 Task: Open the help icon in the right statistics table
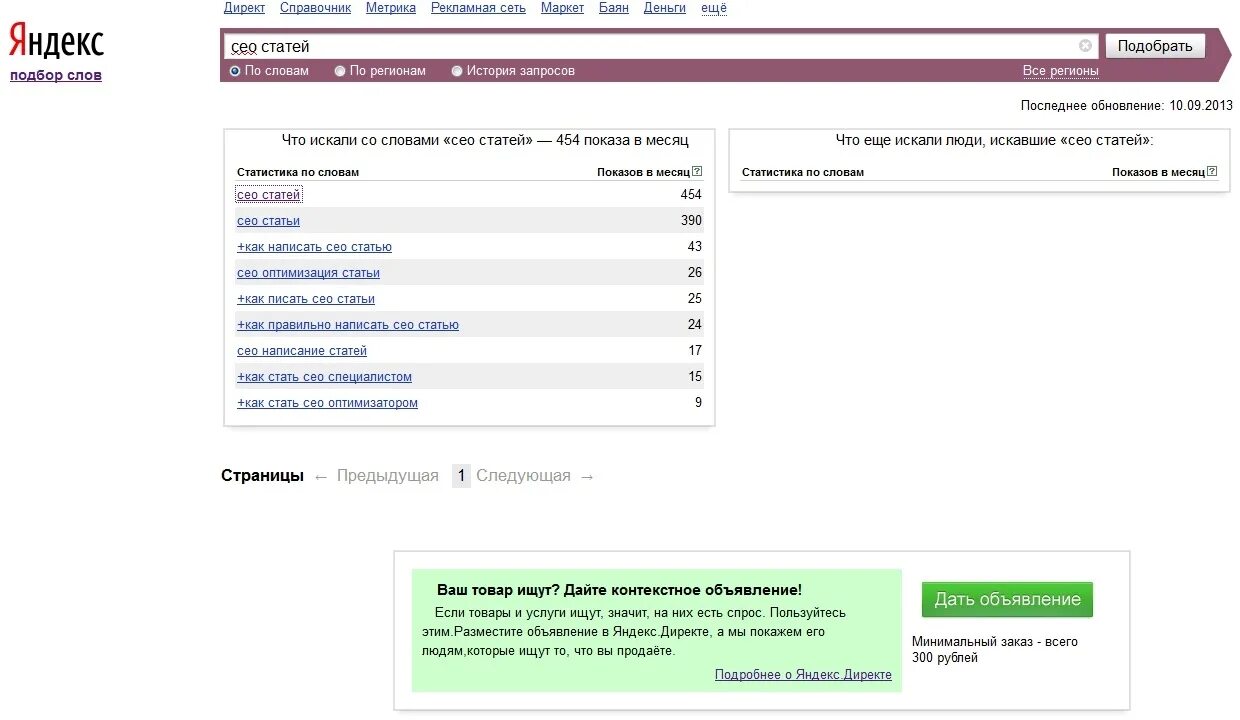point(1210,170)
